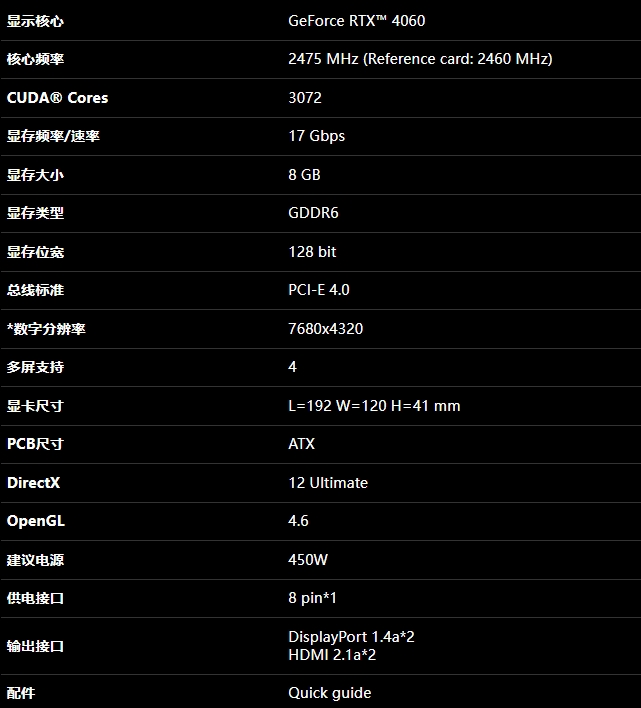This screenshot has width=641, height=708.
Task: Click the PCB尺寸 label
Action: pos(35,444)
